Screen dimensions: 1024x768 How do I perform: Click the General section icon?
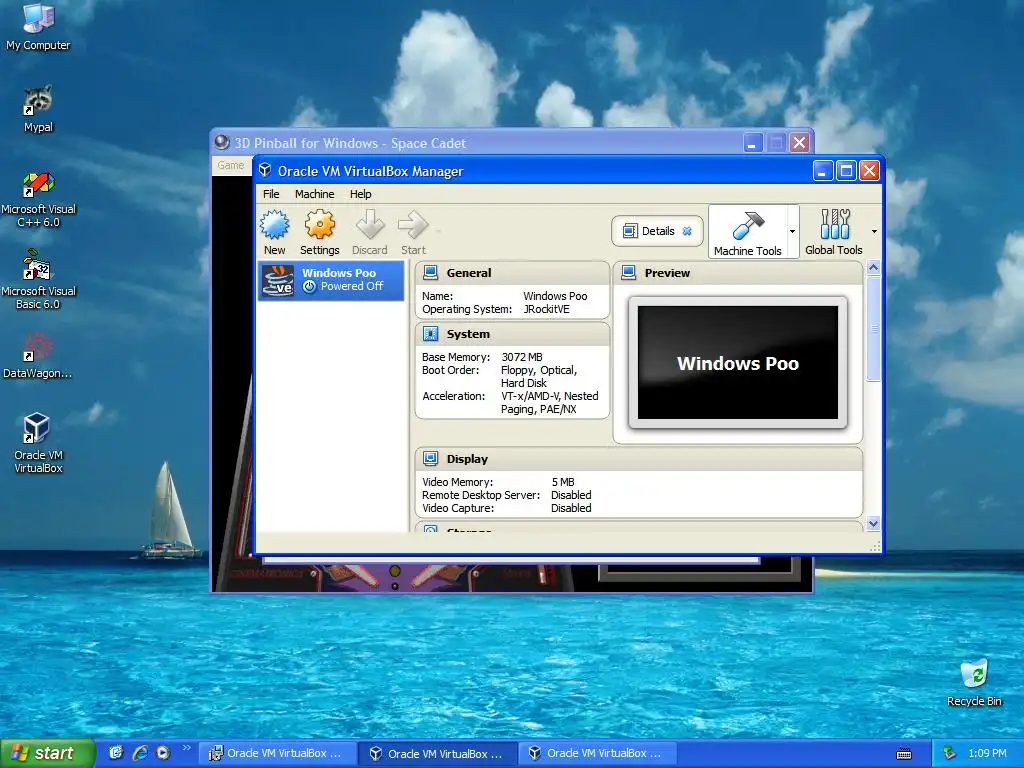pos(430,272)
